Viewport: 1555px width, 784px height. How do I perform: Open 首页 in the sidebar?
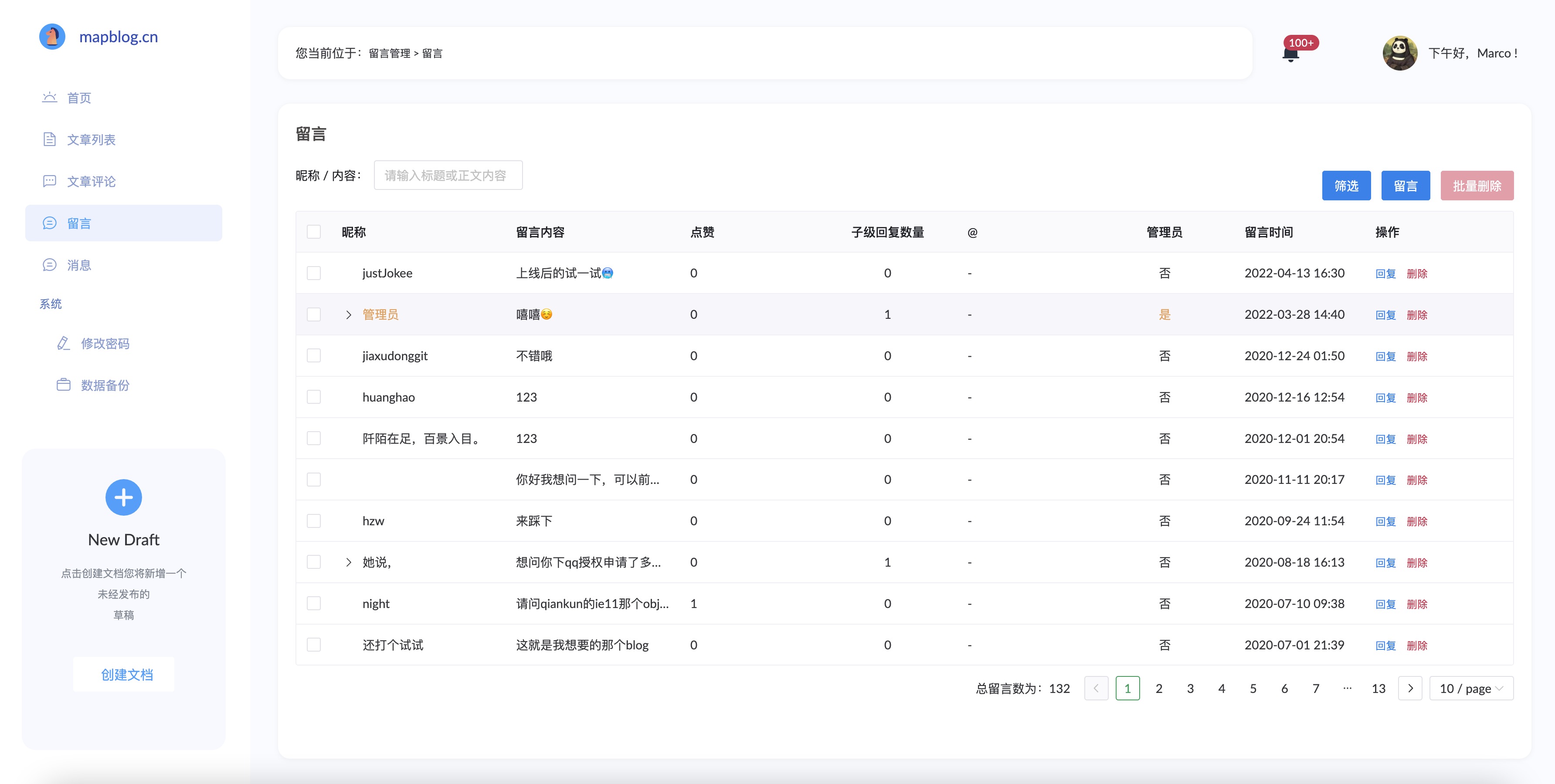tap(124, 98)
